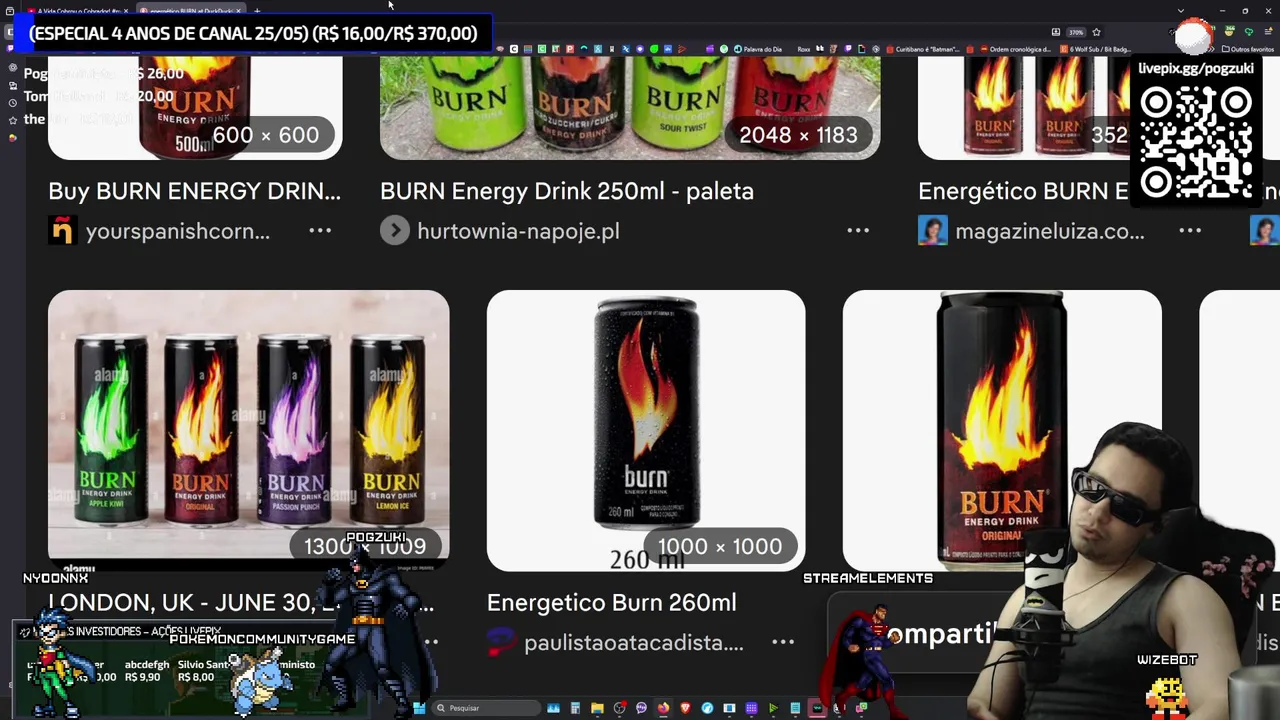Visit the yourspanishcorn... source link
This screenshot has width=1280, height=720.
[177, 231]
